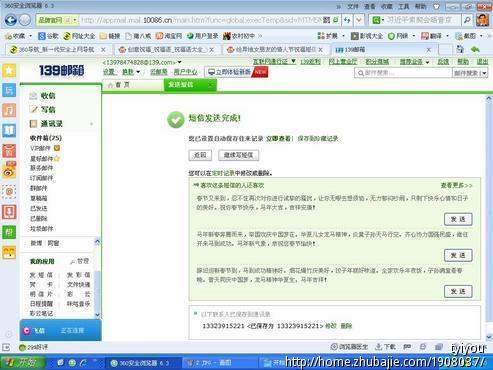Image resolution: width=493 pixels, height=370 pixels.
Task: Open the blue book reader sidebar icon
Action: pyautogui.click(x=9, y=130)
